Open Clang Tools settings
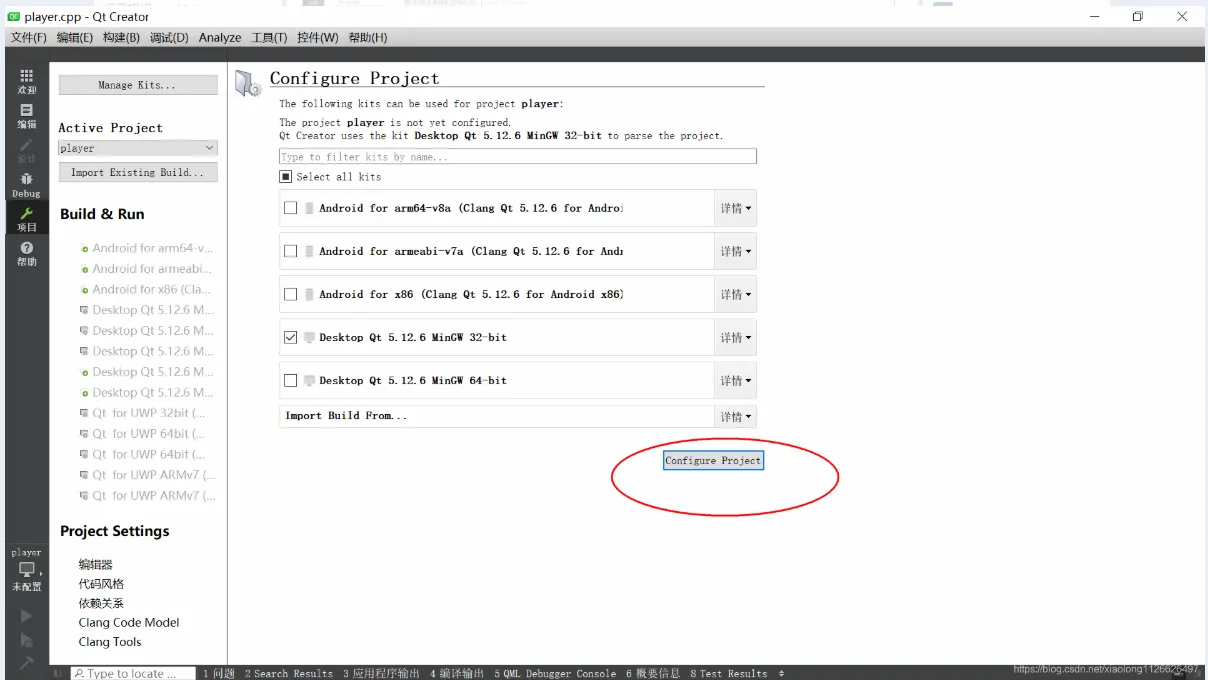1208x680 pixels. coord(110,642)
